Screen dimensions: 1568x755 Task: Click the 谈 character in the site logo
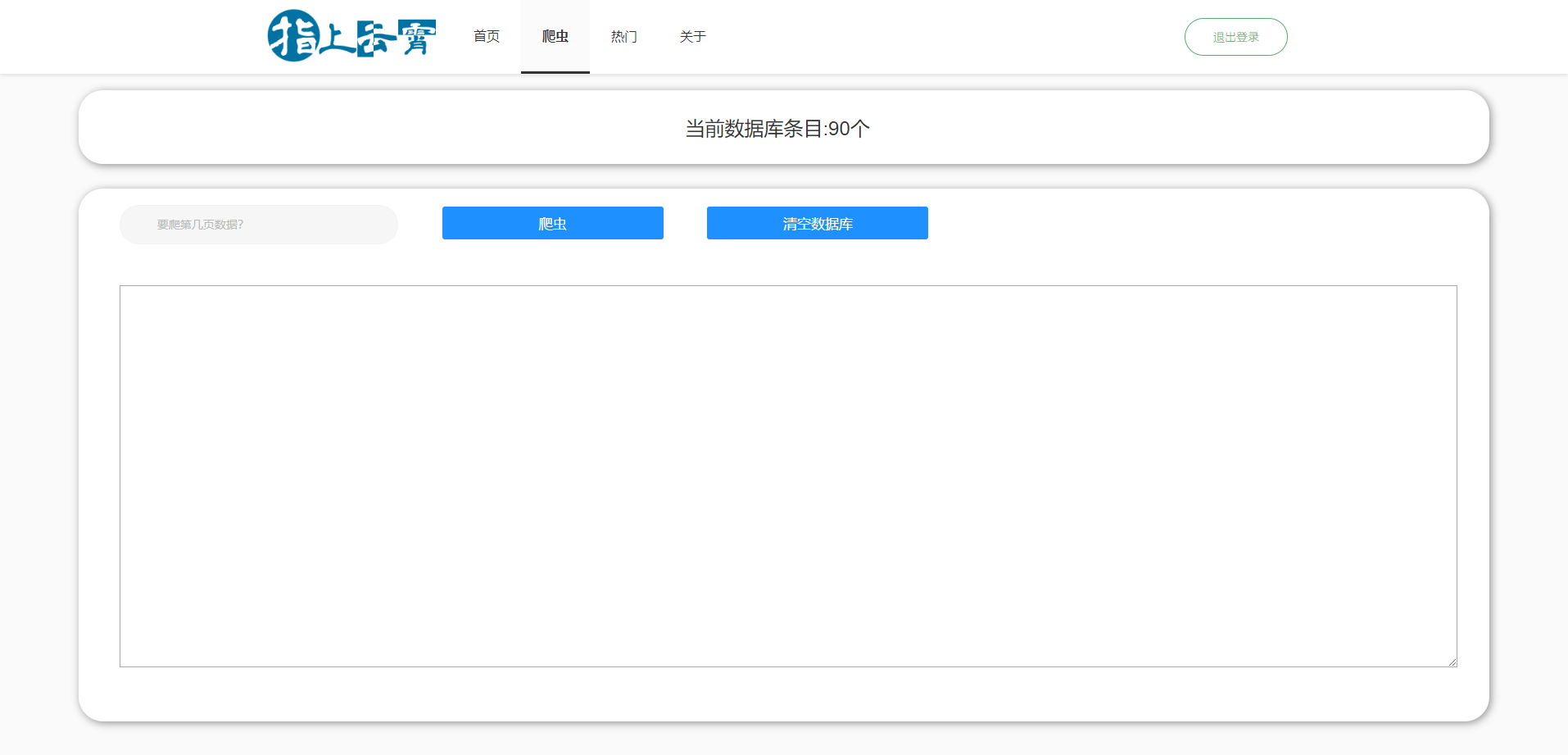375,39
